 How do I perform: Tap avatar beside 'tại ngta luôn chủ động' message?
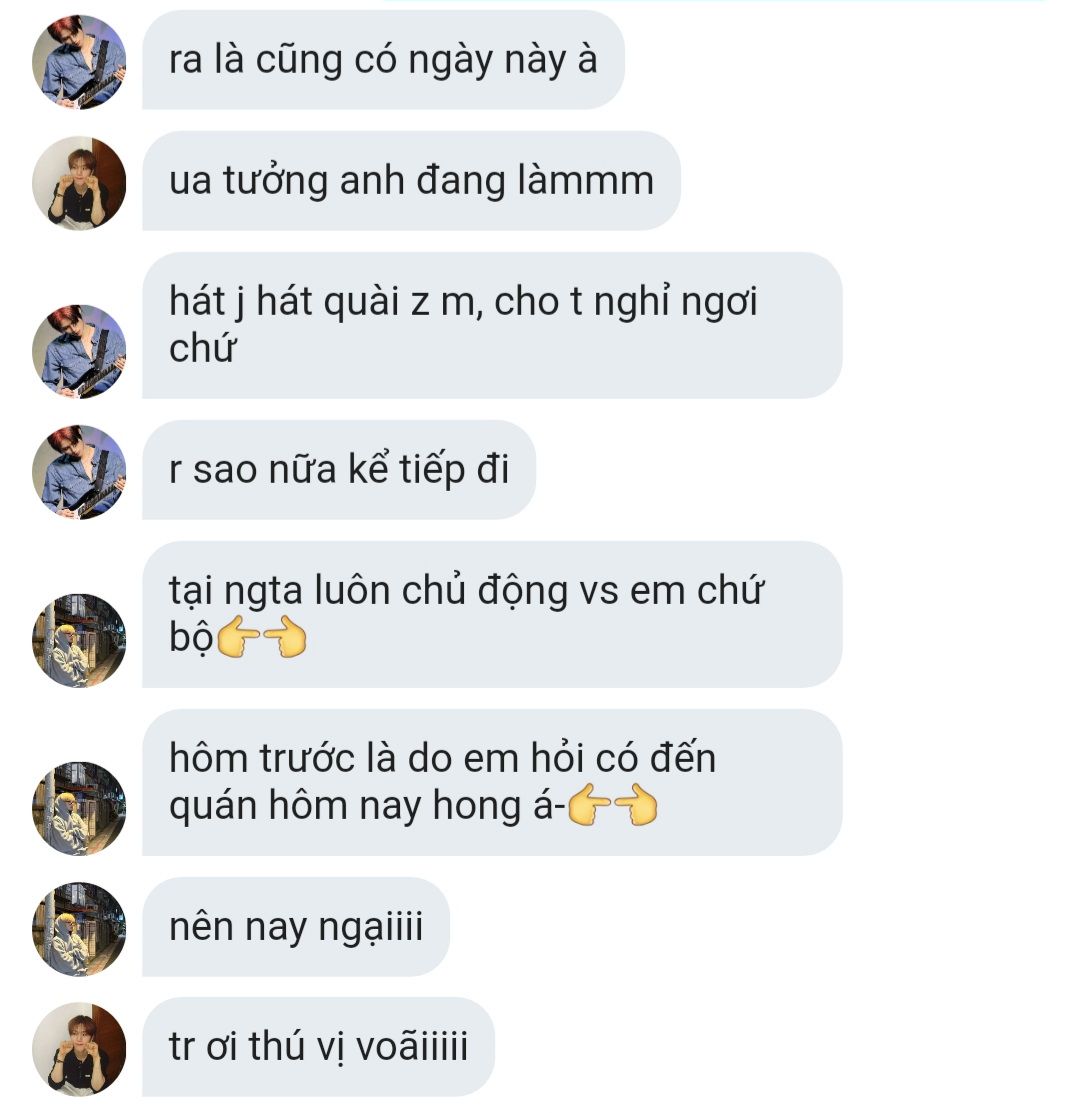tap(79, 640)
